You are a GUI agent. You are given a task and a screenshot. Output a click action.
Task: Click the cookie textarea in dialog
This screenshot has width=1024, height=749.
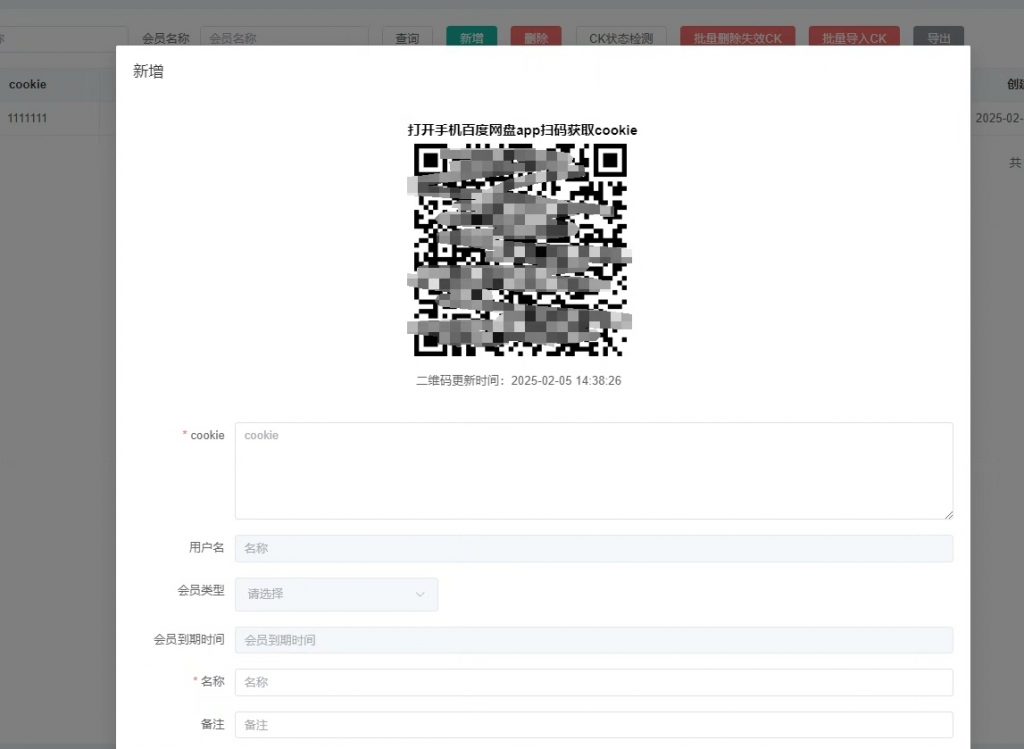[x=594, y=471]
